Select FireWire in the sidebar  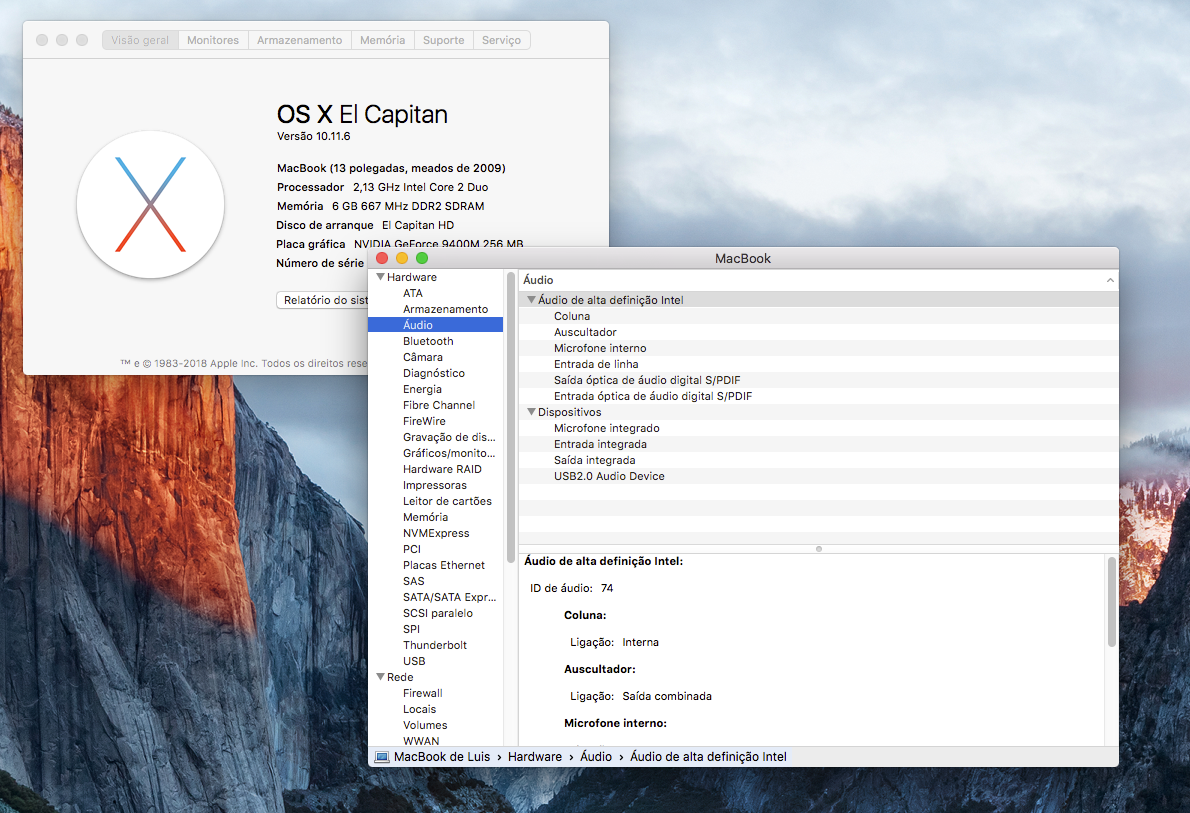tap(424, 421)
